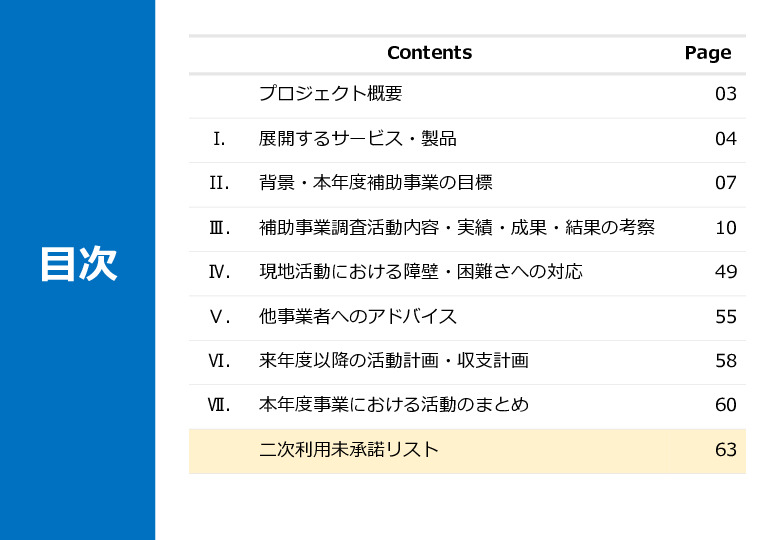Image resolution: width=780 pixels, height=540 pixels.
Task: Open 本年度事業における活動のまとめ entry
Action: [x=393, y=404]
